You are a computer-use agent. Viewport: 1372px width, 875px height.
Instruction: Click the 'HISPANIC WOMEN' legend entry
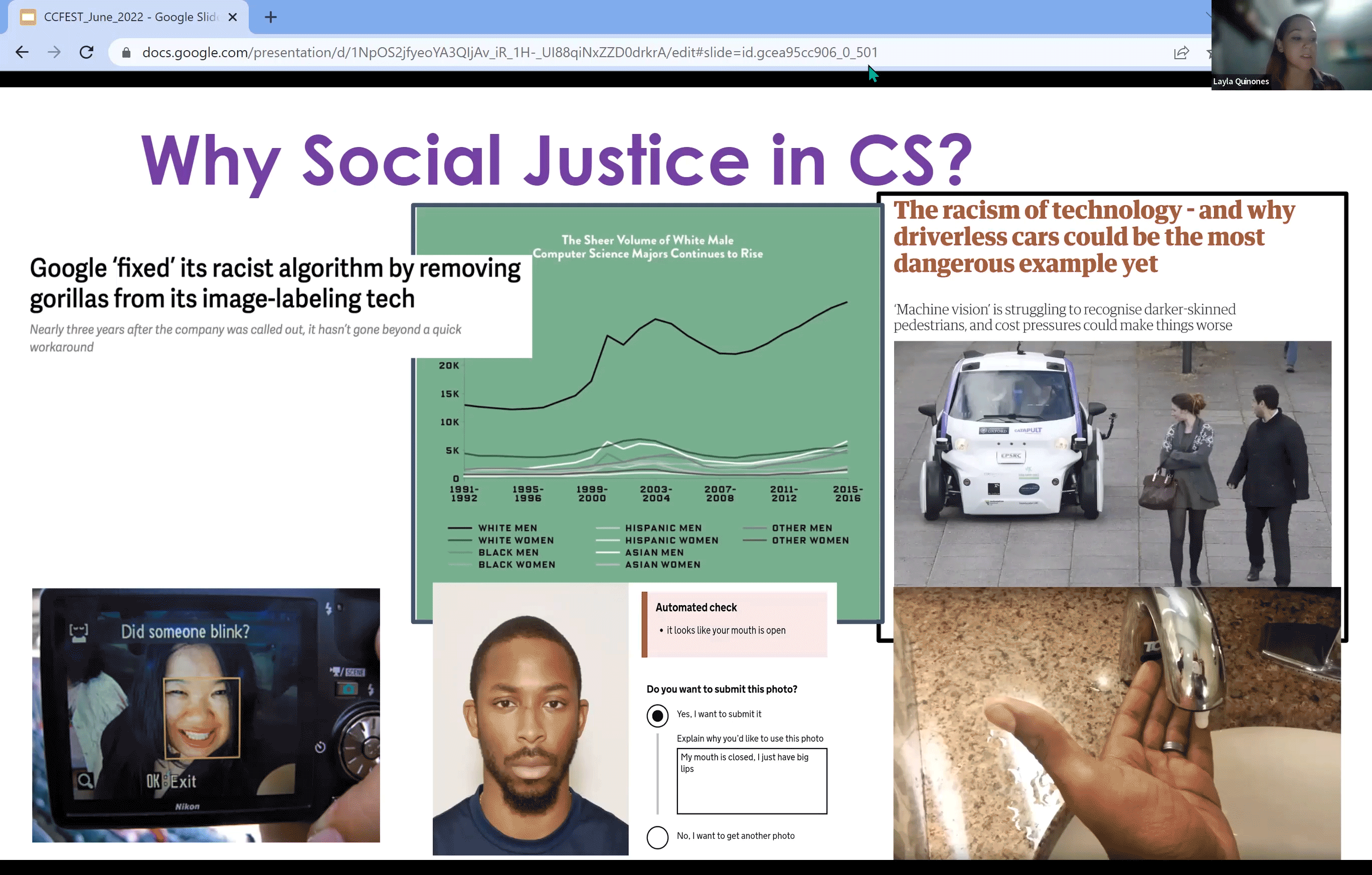[x=657, y=540]
